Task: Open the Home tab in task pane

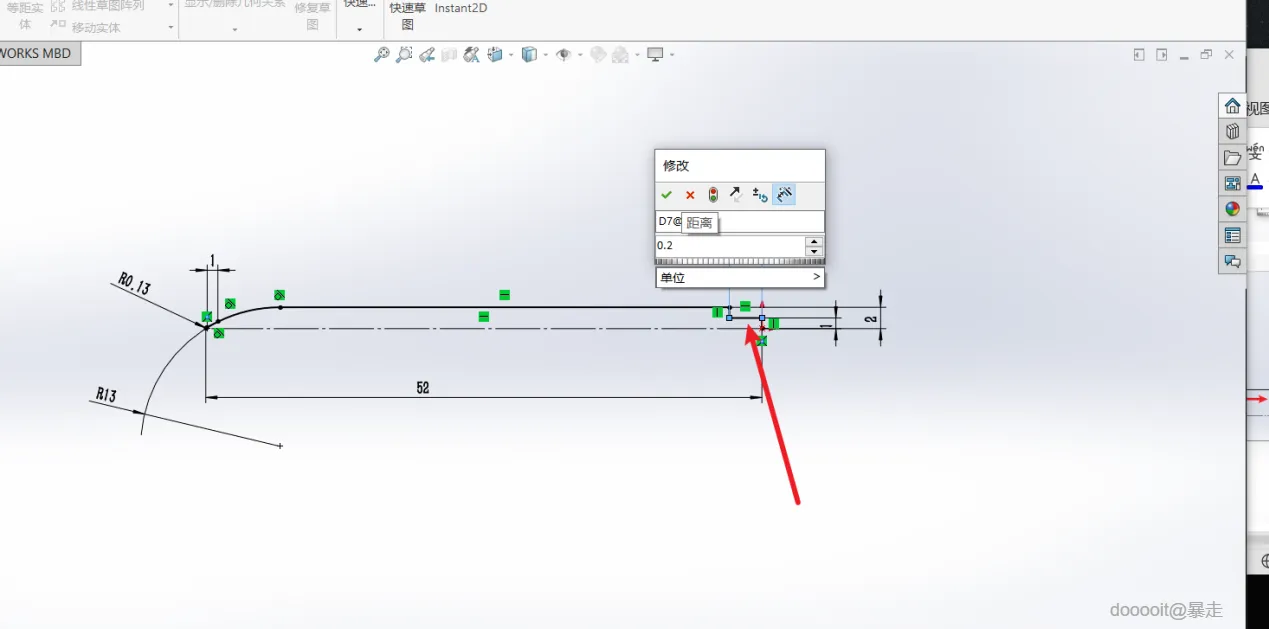Action: [x=1232, y=106]
